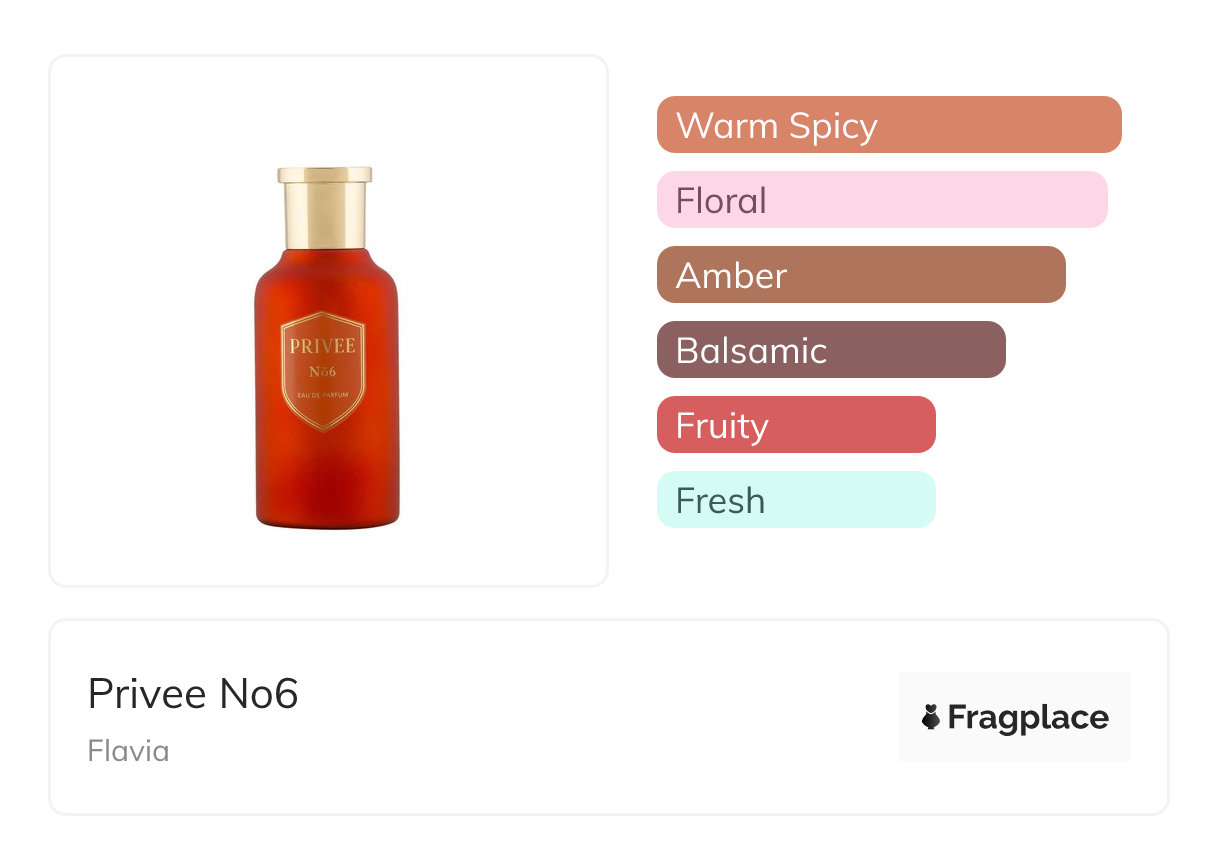Choose the Balsamic accord bar
The width and height of the screenshot is (1218, 864).
coord(831,350)
